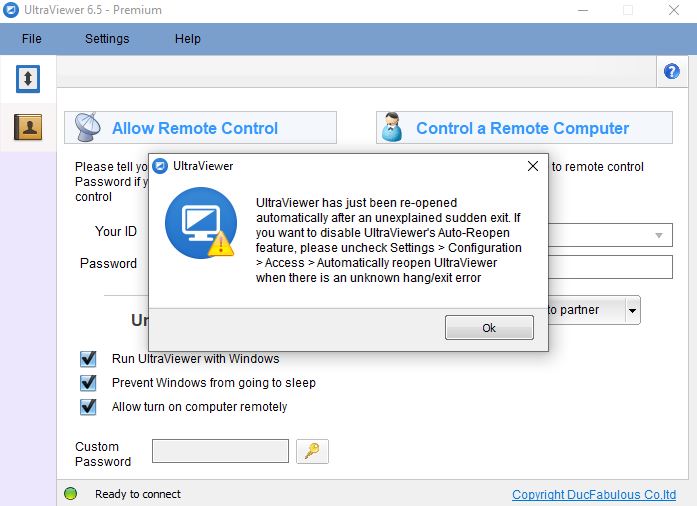Open the File menu
Viewport: 697px width, 506px height.
point(32,39)
